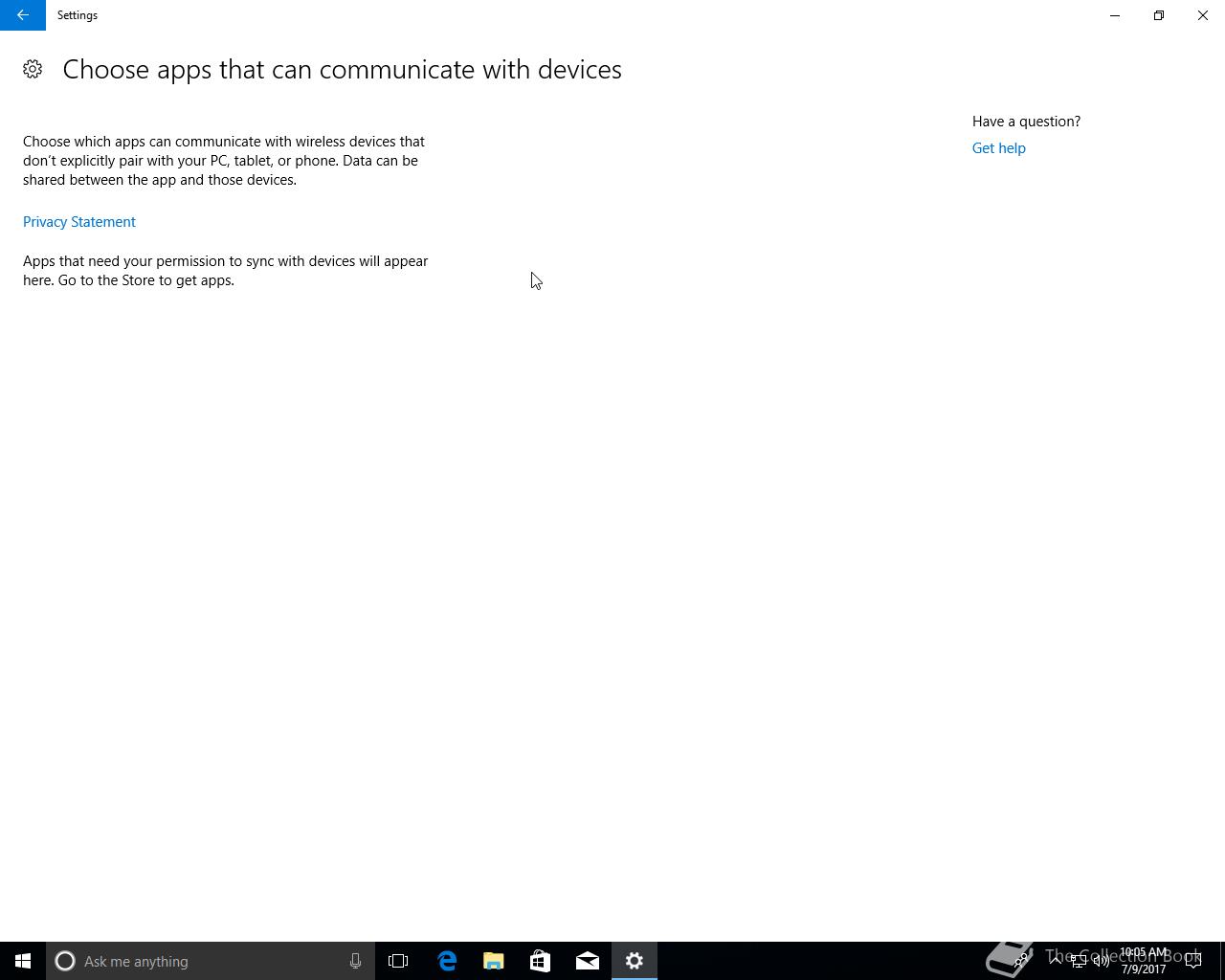Screen dimensions: 1225x980
Task: Close the Settings window
Action: [1203, 15]
